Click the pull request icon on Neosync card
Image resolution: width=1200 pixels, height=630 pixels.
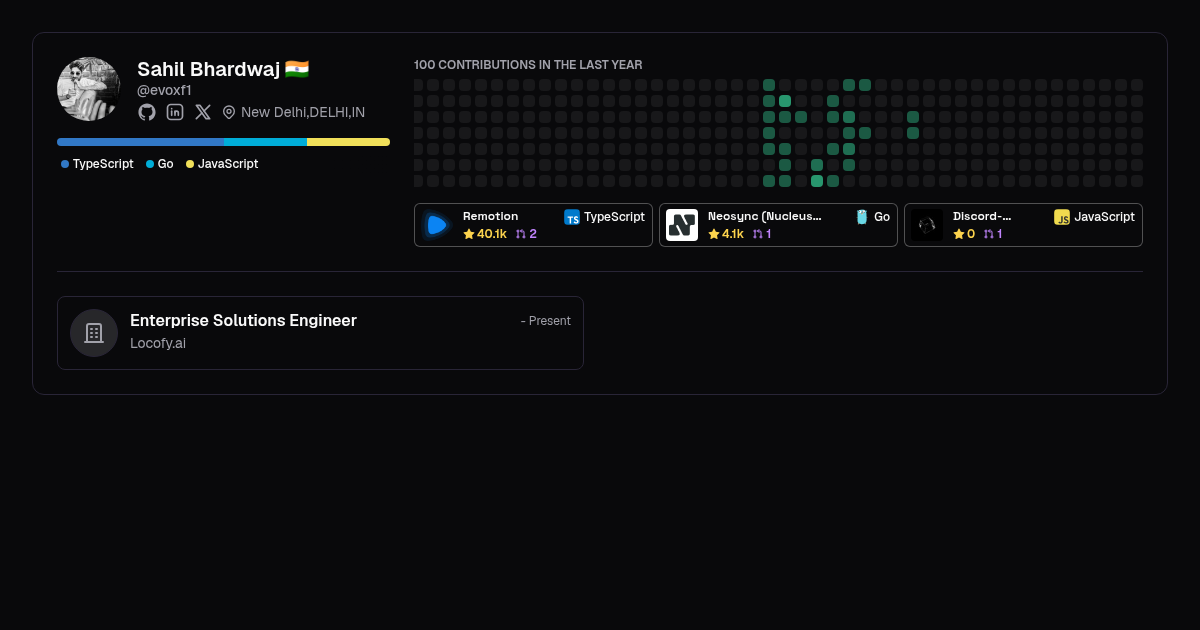coord(757,234)
